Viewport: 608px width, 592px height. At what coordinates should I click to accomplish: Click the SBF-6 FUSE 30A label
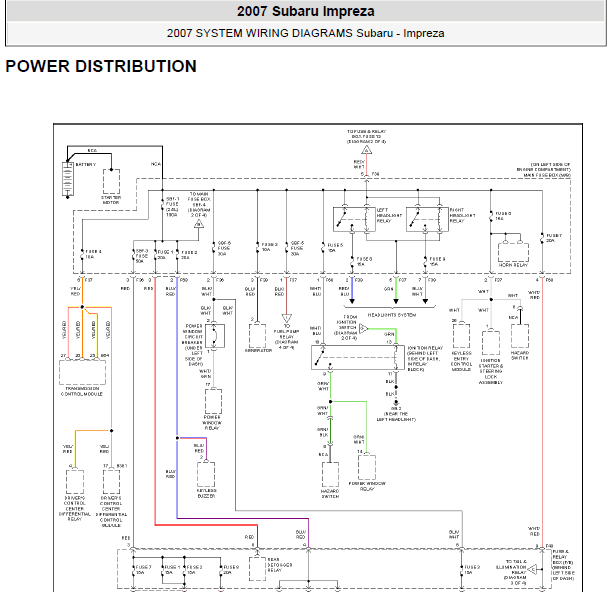coord(224,249)
